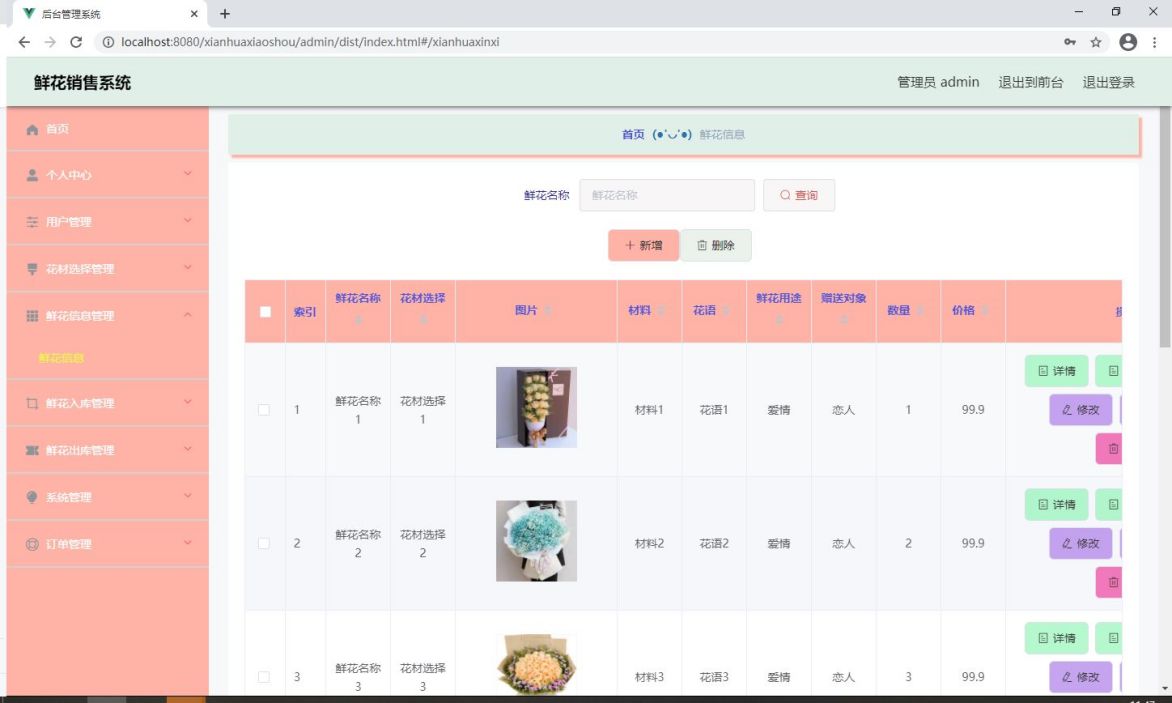Click the home icon beside 首页 in sidebar

[32, 130]
